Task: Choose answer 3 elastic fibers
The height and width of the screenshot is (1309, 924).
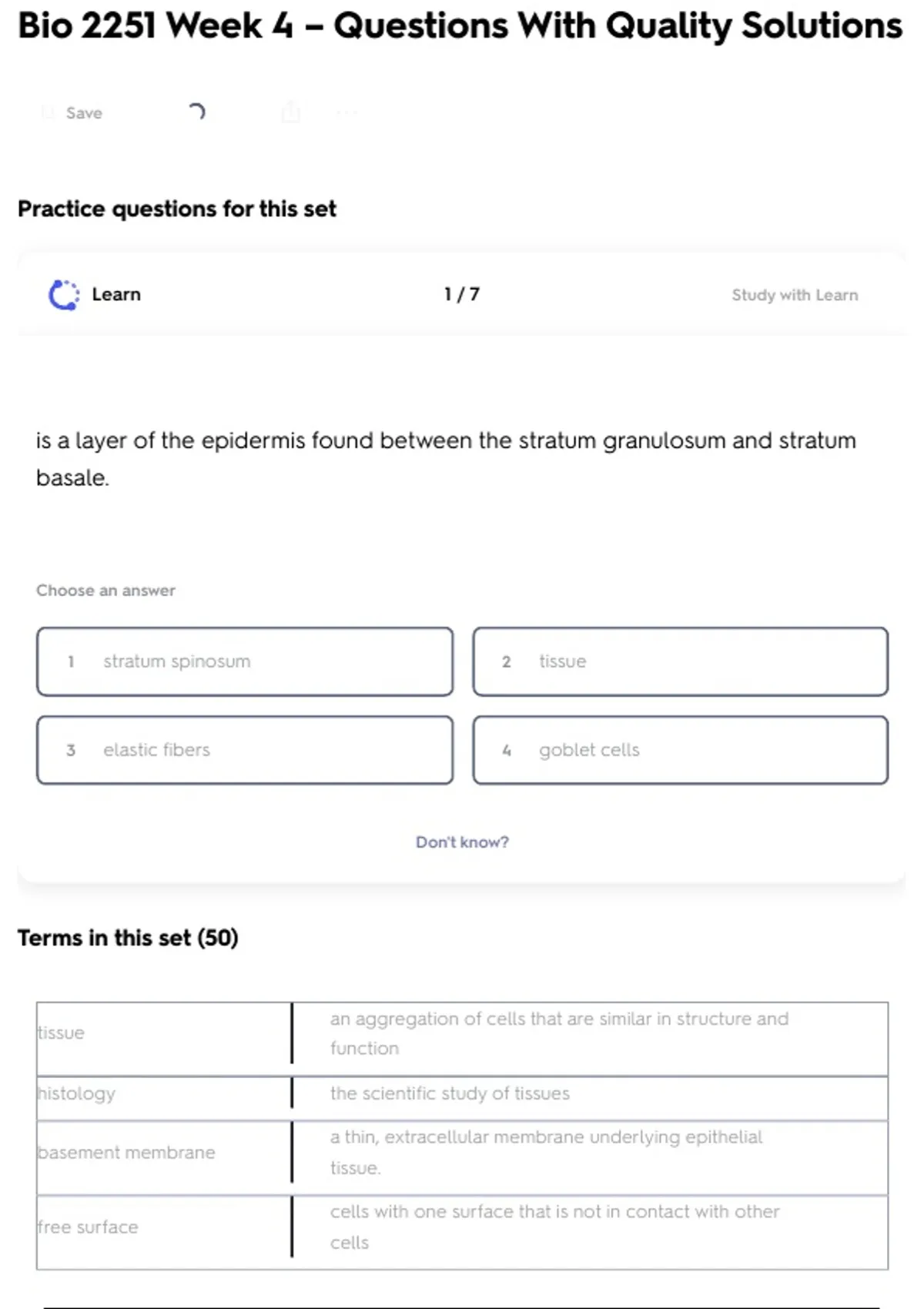Action: (x=245, y=750)
